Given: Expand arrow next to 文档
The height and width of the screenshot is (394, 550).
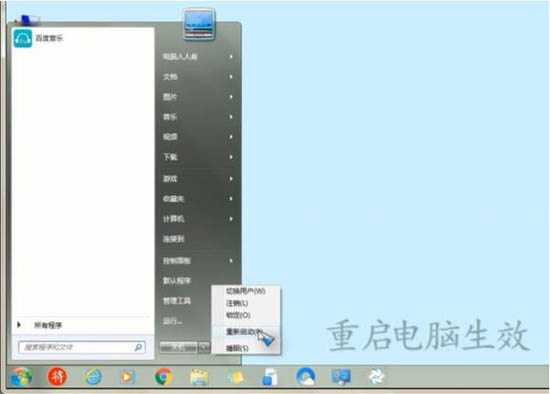Looking at the screenshot, I should (231, 76).
